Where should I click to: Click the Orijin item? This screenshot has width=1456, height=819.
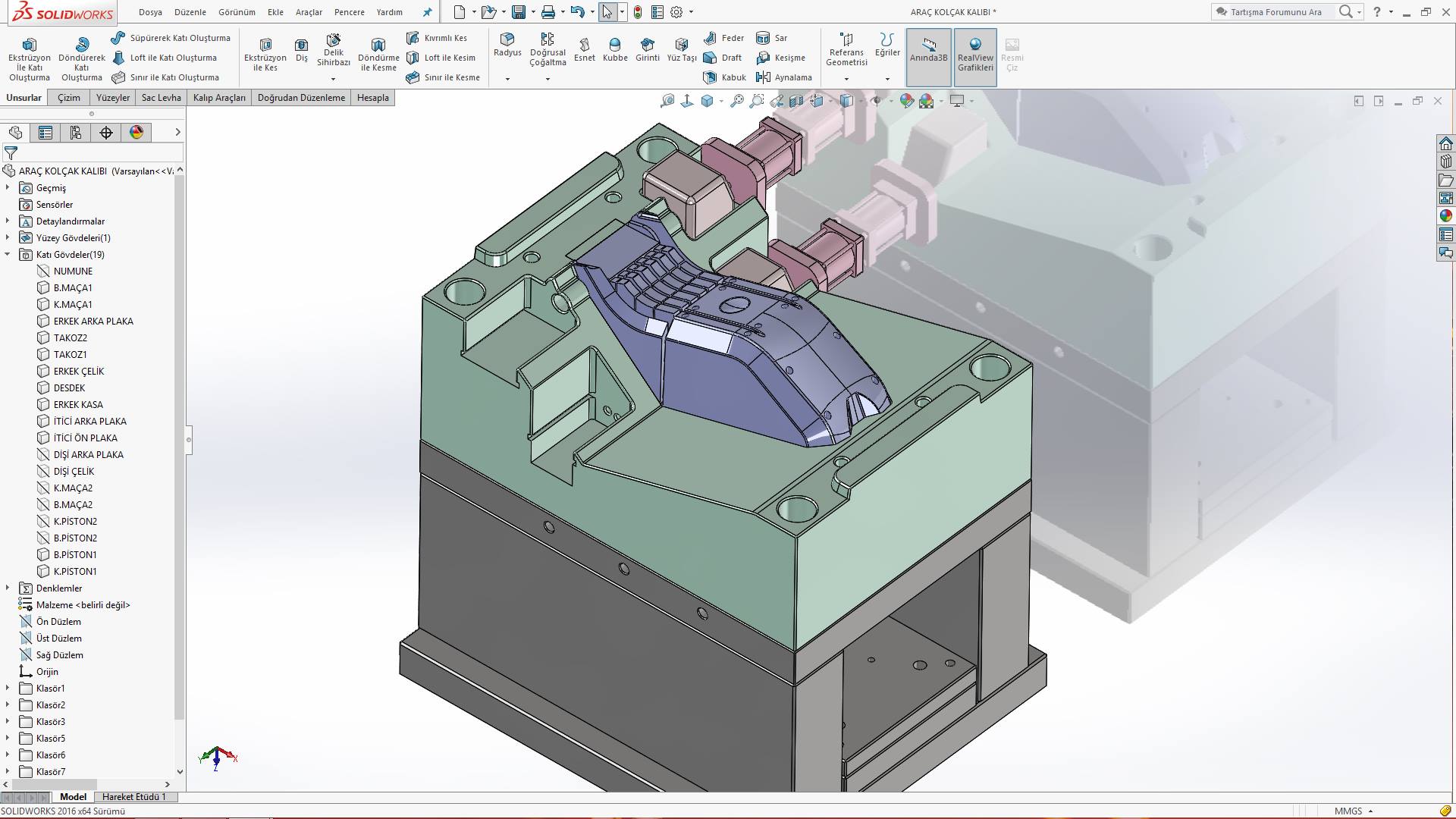47,671
